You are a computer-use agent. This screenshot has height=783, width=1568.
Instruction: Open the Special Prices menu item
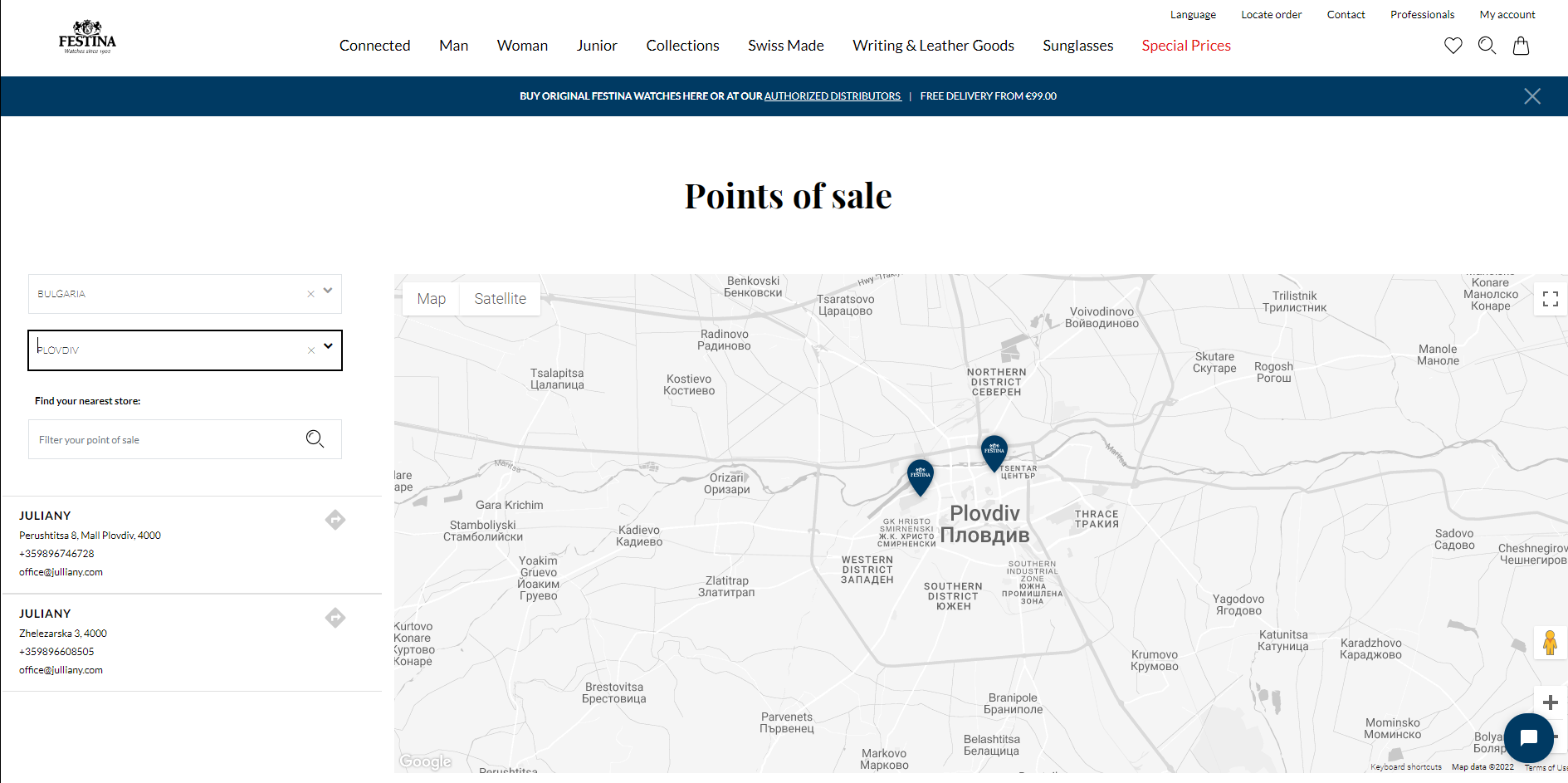[x=1185, y=46]
